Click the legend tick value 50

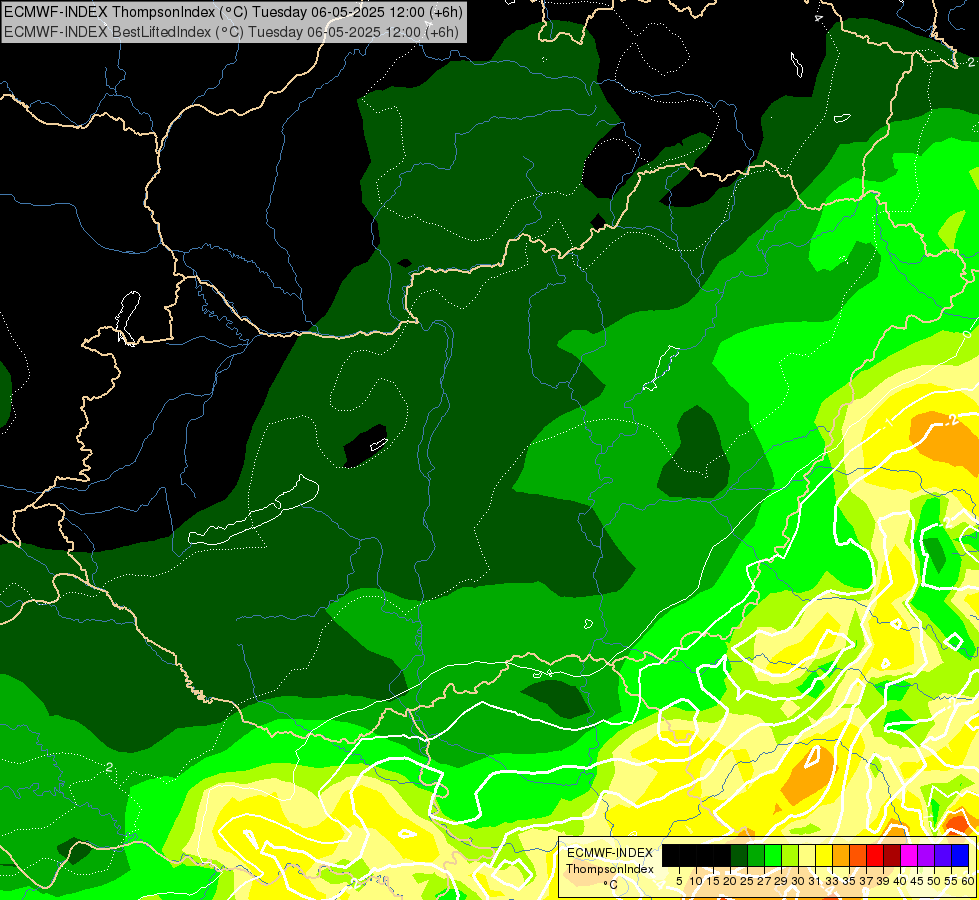click(x=934, y=881)
